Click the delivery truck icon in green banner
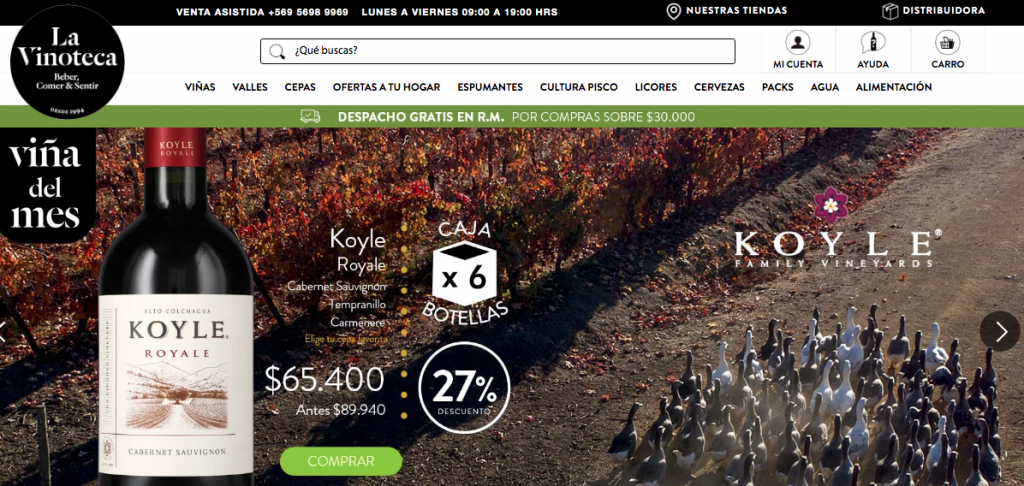 click(x=310, y=117)
